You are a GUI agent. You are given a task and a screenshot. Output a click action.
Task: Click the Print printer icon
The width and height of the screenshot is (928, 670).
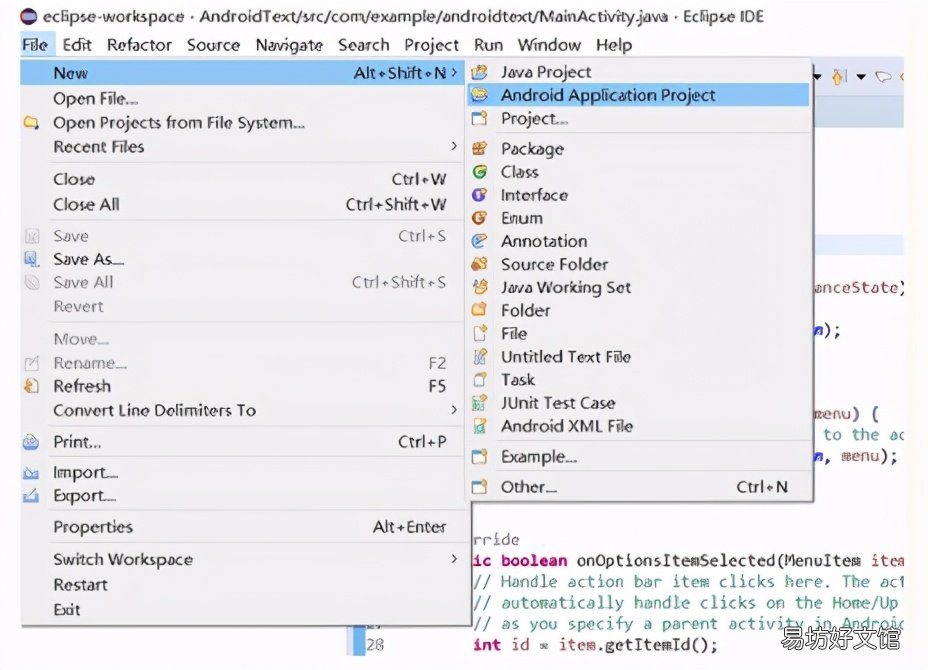[x=31, y=442]
